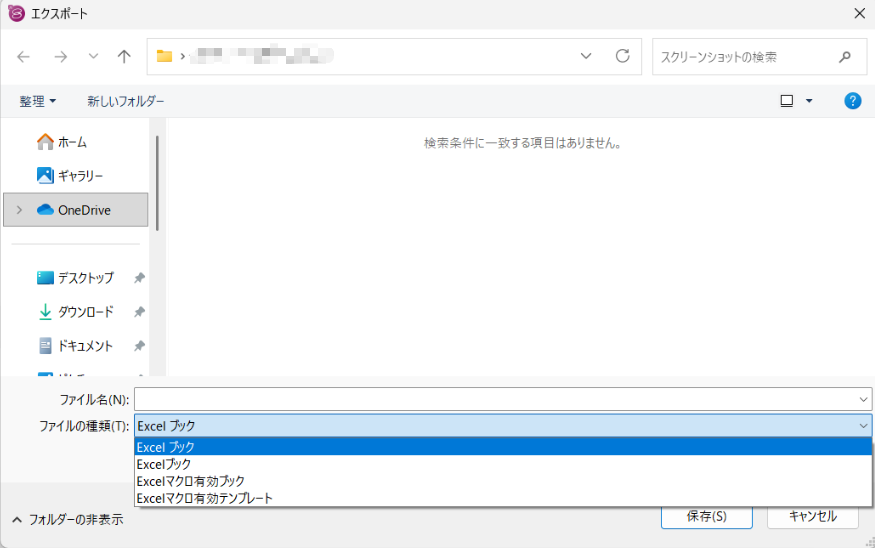
Task: Click the OneDrive cloud icon
Action: click(45, 210)
